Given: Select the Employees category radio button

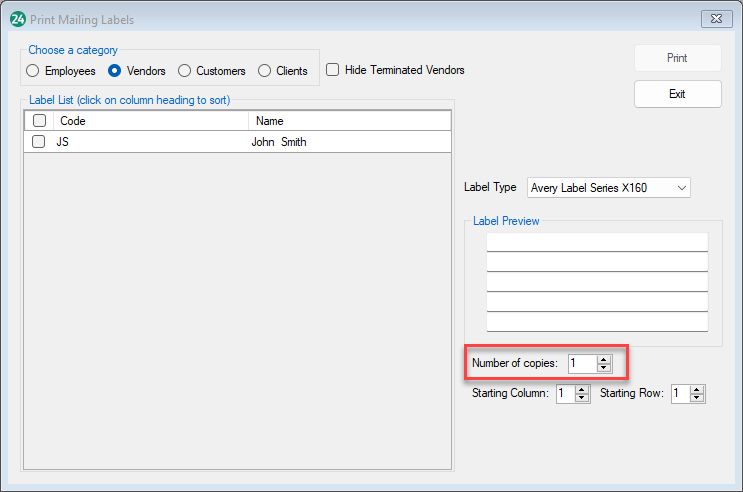Looking at the screenshot, I should click(x=33, y=71).
